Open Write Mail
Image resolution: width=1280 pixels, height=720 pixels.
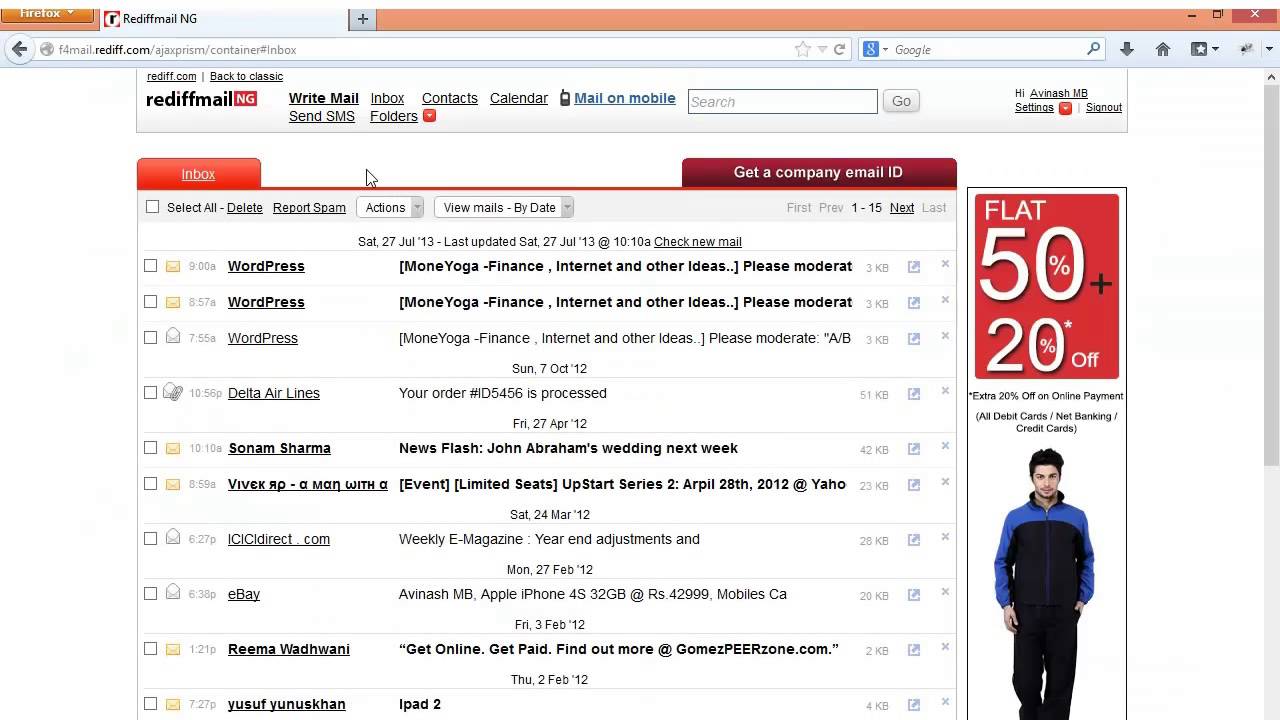323,98
